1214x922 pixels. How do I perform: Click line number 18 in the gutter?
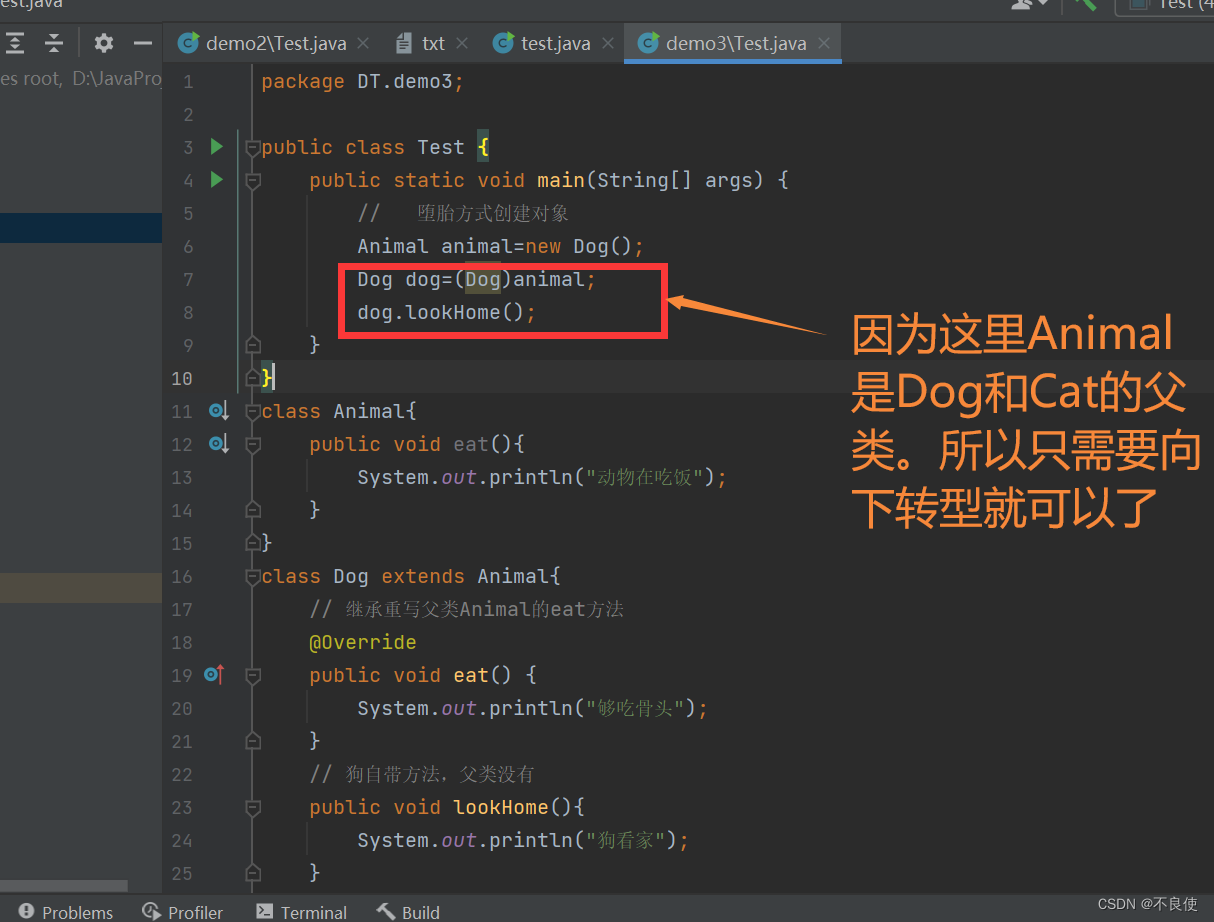[182, 643]
